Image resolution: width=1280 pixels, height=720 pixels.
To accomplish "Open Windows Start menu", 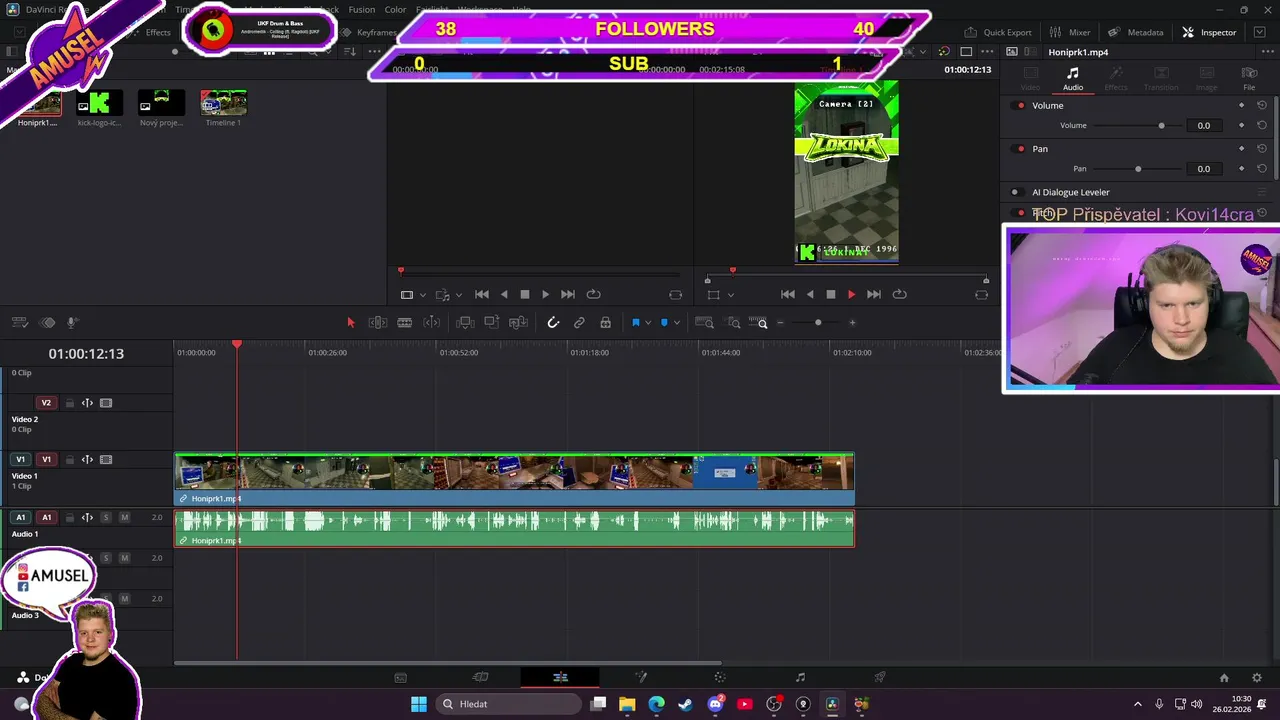I will click(x=419, y=704).
